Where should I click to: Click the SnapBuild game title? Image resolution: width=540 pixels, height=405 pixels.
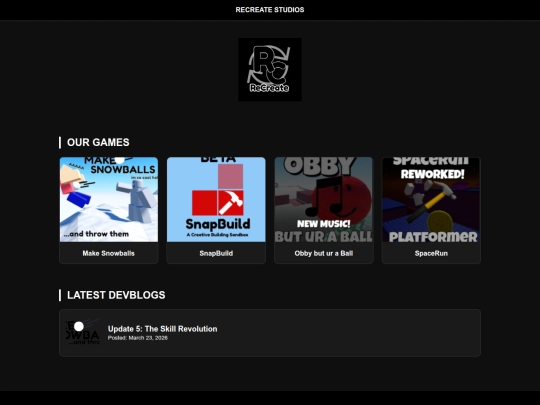(216, 253)
